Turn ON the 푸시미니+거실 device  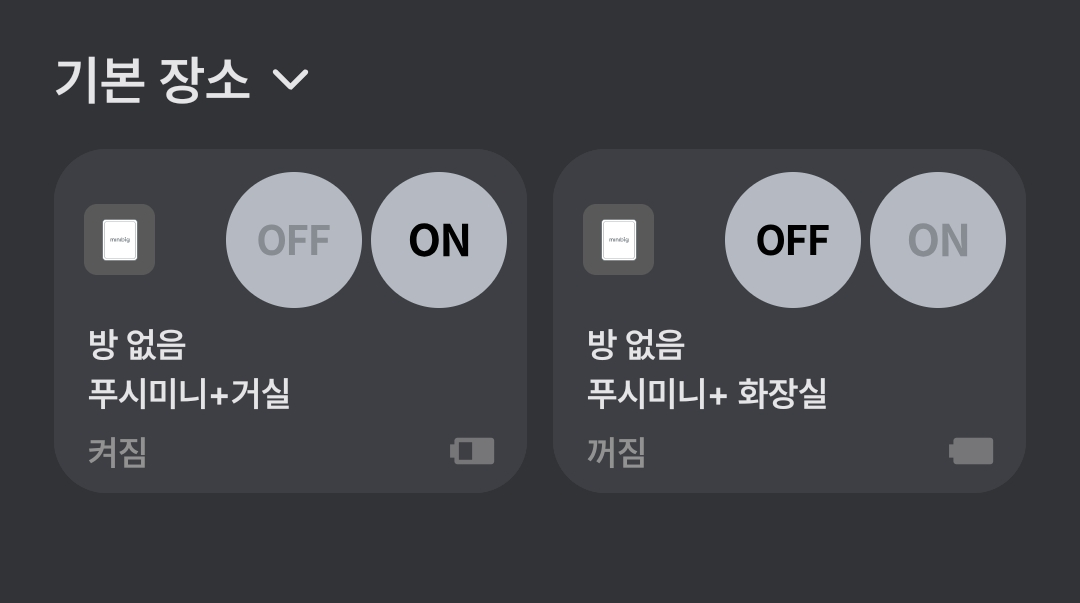coord(439,240)
